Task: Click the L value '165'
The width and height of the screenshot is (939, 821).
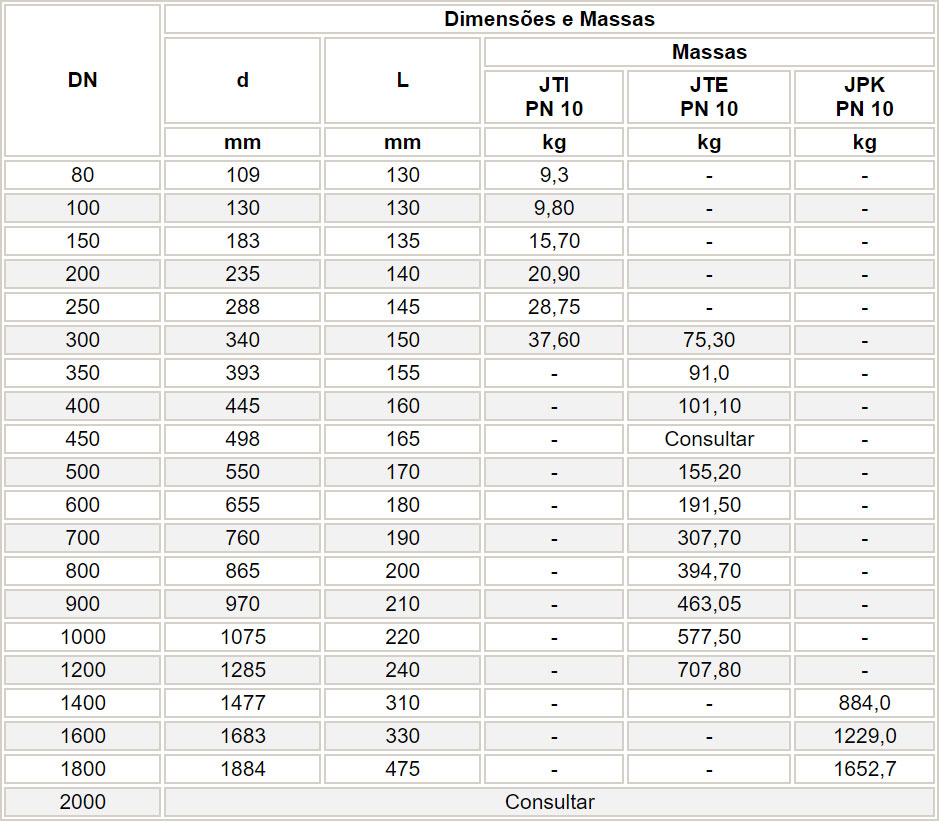Action: point(402,438)
